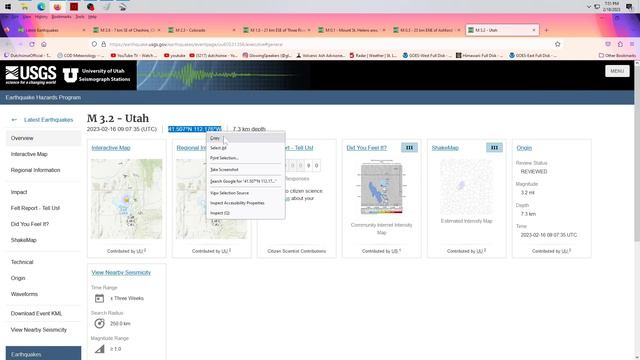Click shield tracking protection icon in address bar

[x=94, y=44]
